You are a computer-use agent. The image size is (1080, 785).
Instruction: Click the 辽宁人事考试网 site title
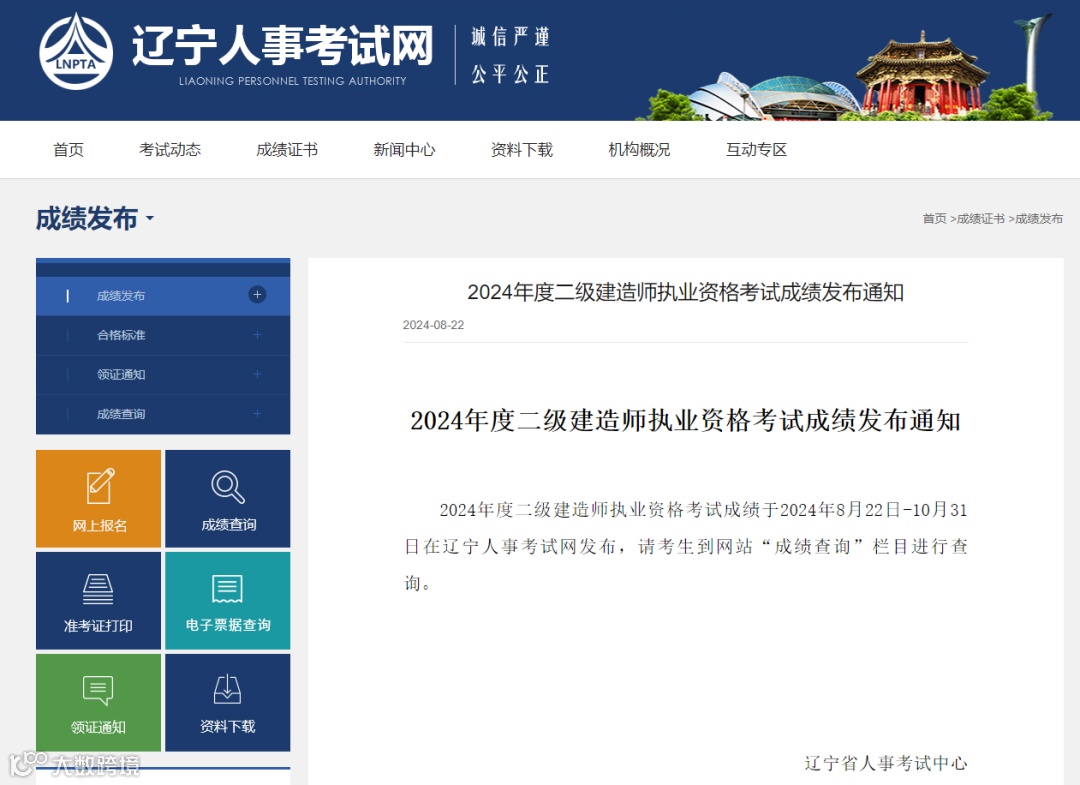click(283, 45)
